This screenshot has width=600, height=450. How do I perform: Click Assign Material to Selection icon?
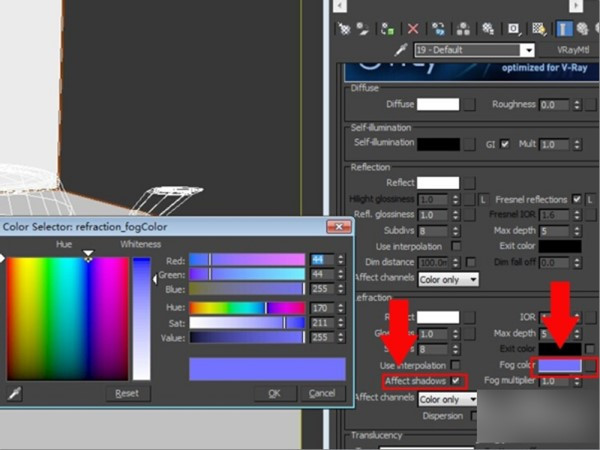click(x=389, y=29)
